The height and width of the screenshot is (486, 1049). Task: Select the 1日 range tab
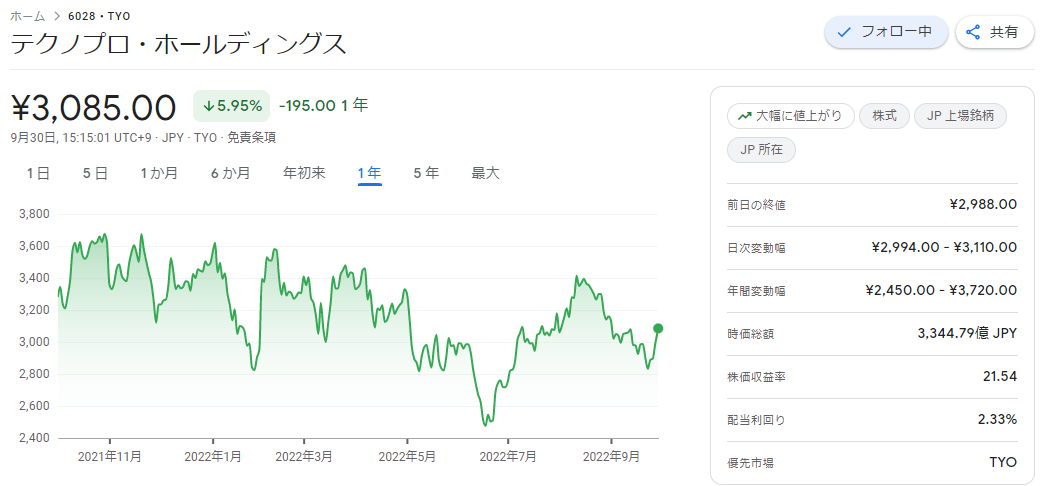(x=38, y=173)
